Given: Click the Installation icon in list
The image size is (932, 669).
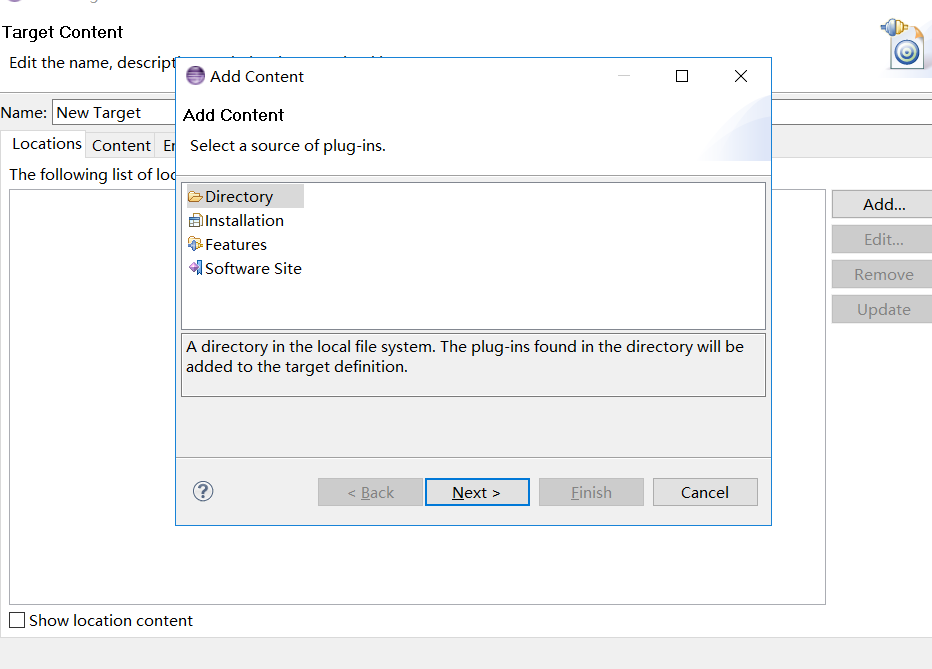Looking at the screenshot, I should point(195,221).
